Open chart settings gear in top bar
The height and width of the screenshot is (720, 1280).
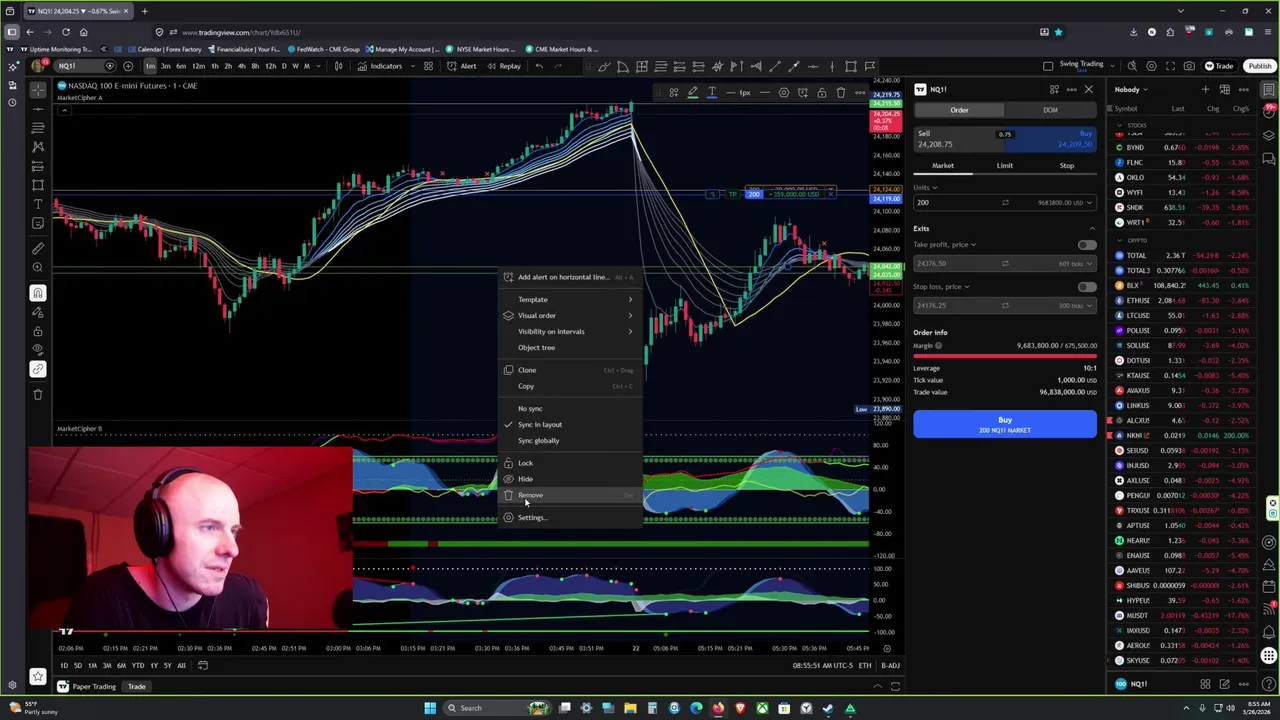[x=1151, y=66]
